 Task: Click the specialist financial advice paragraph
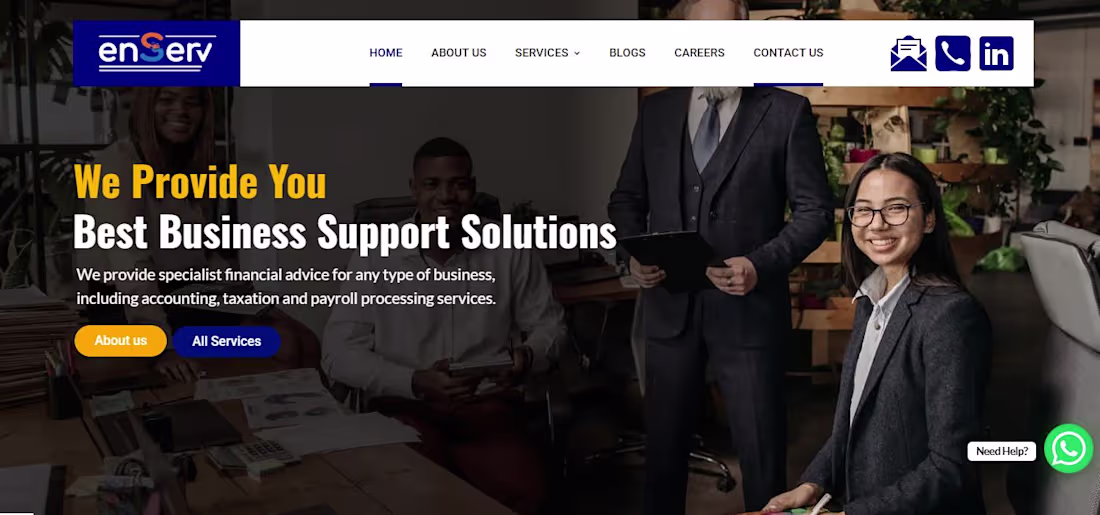[286, 286]
